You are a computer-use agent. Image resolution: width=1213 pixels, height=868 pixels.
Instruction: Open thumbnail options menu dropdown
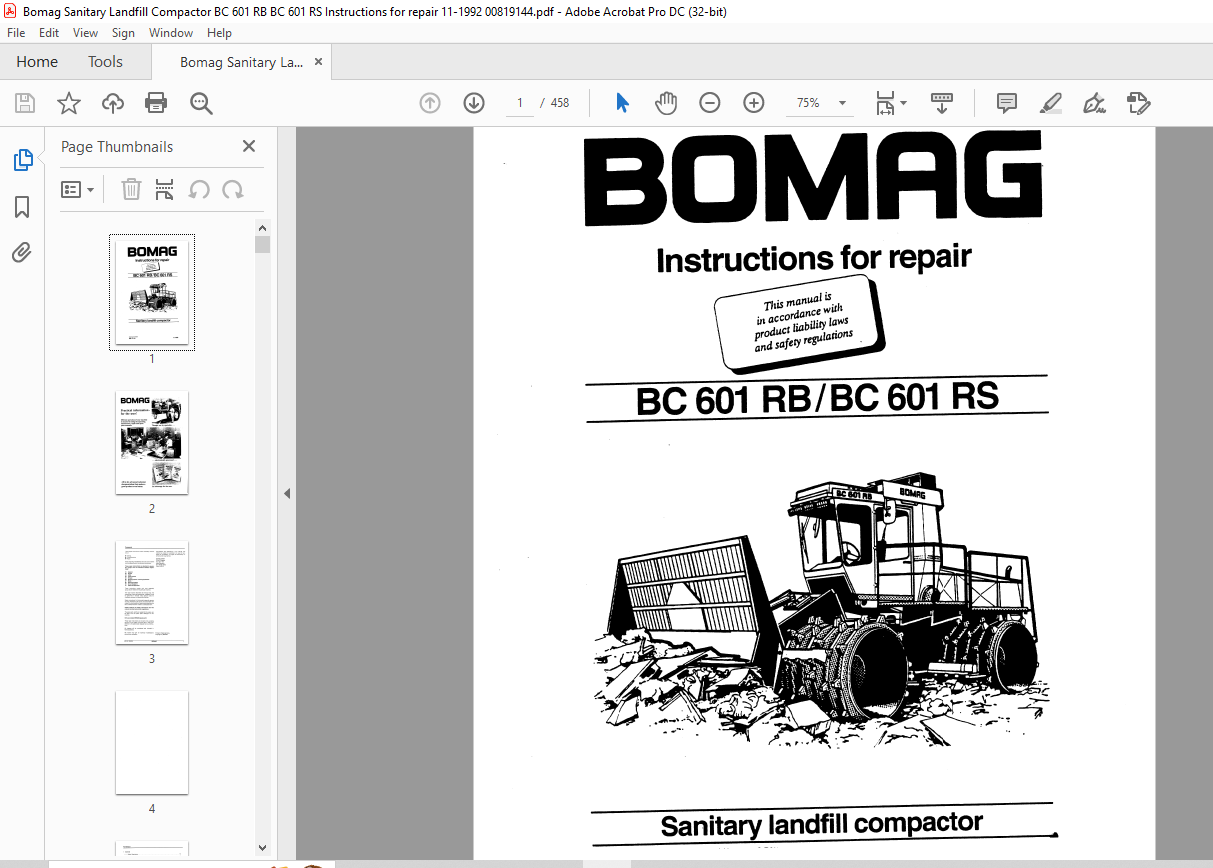[x=78, y=189]
